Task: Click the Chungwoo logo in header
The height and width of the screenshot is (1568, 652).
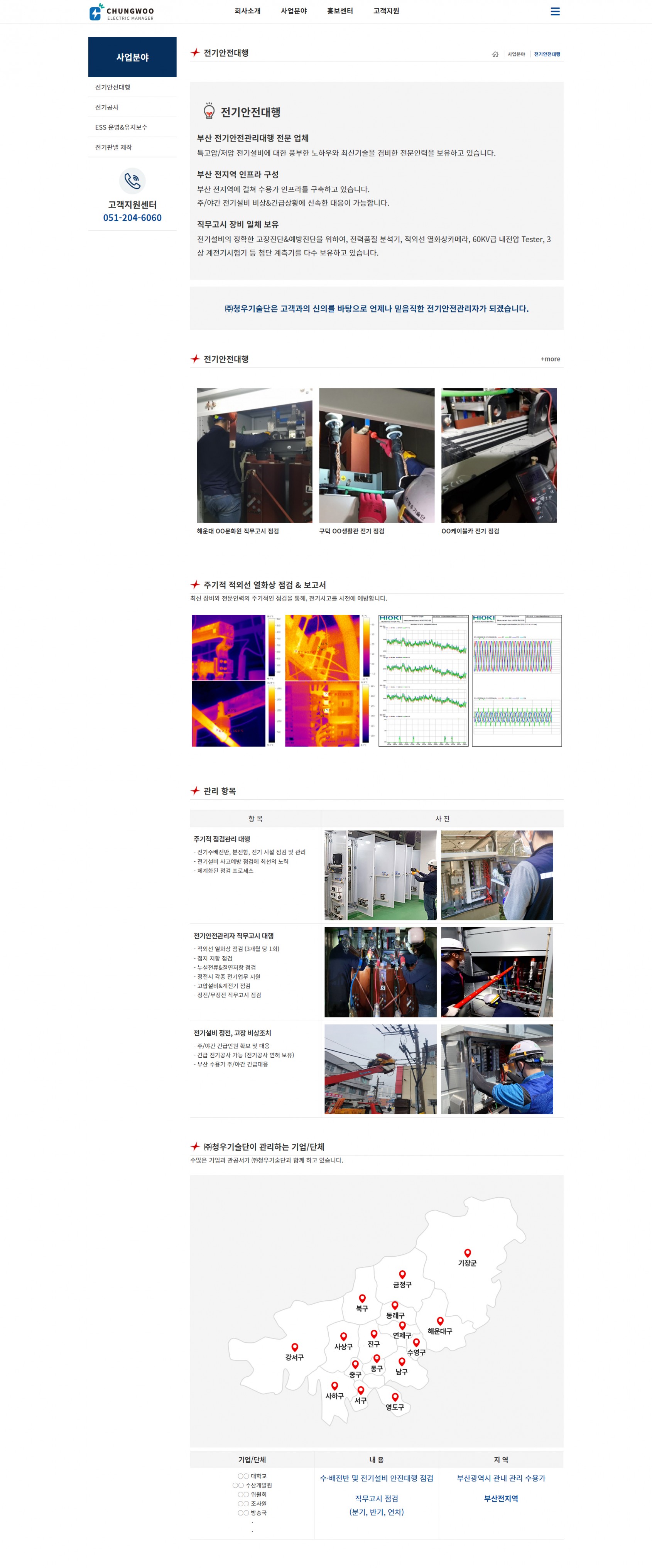Action: coord(122,12)
